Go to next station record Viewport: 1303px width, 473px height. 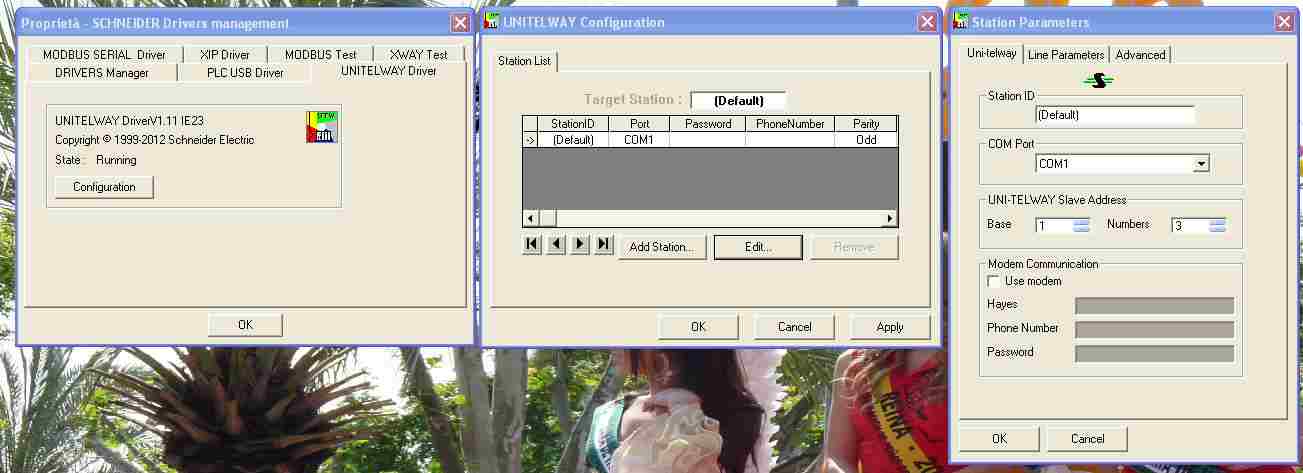580,244
